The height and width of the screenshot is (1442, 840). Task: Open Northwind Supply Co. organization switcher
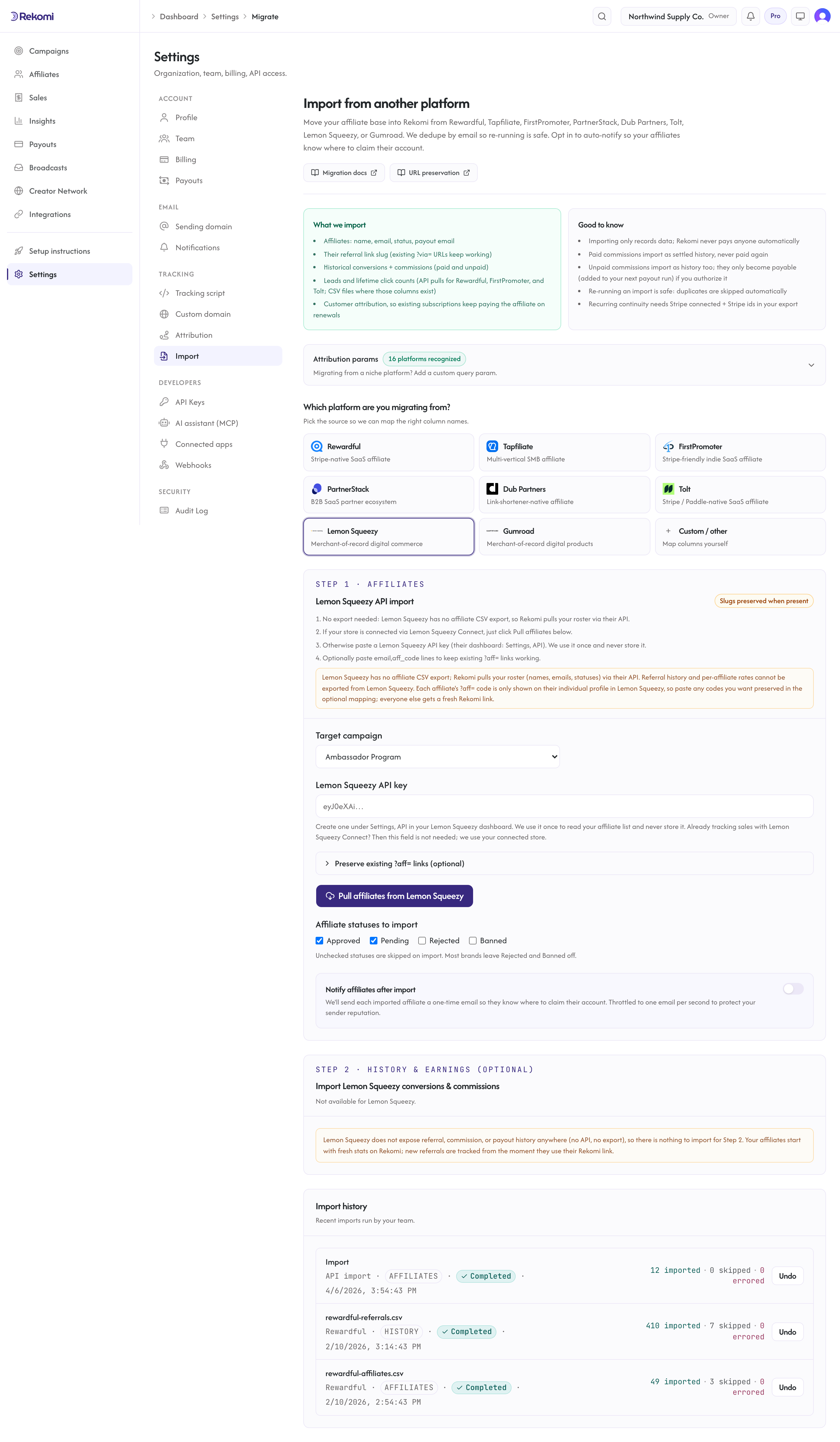(x=678, y=17)
